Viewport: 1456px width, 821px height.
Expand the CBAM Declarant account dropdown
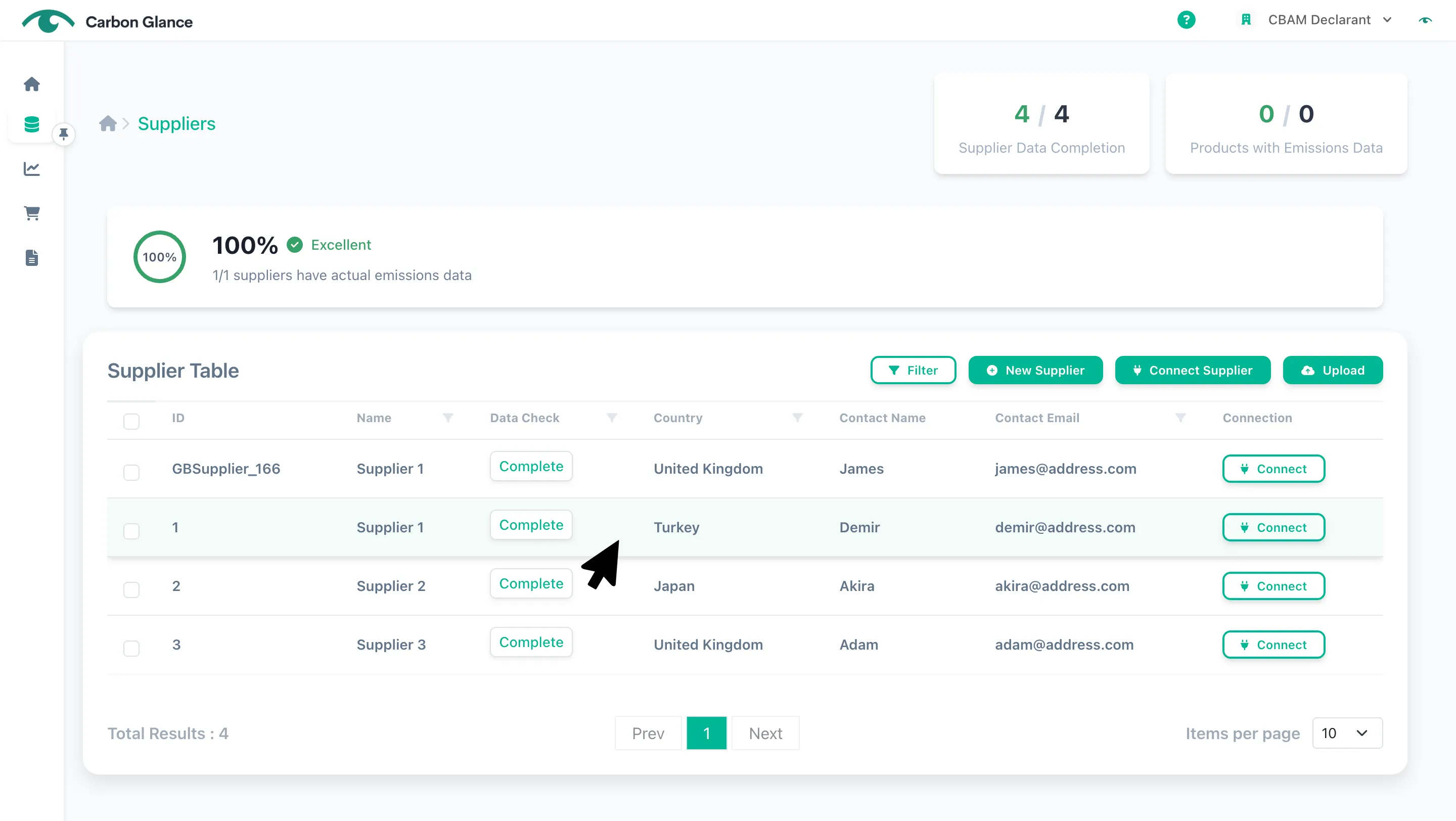(x=1330, y=20)
